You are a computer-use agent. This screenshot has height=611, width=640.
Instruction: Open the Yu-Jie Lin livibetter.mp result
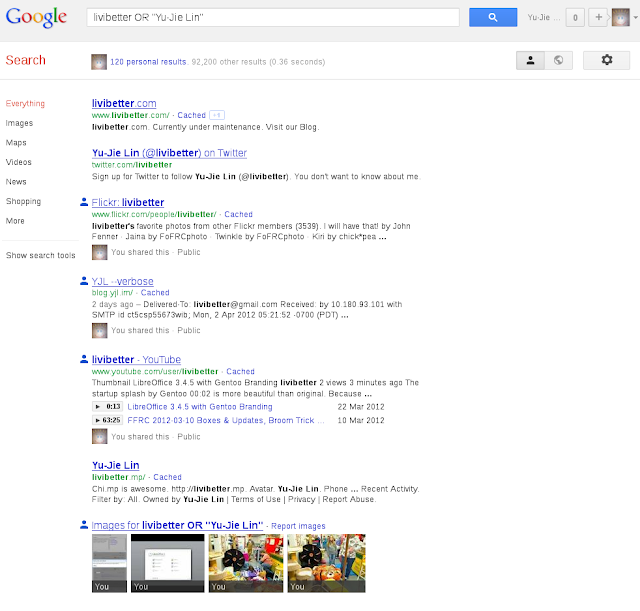click(116, 466)
